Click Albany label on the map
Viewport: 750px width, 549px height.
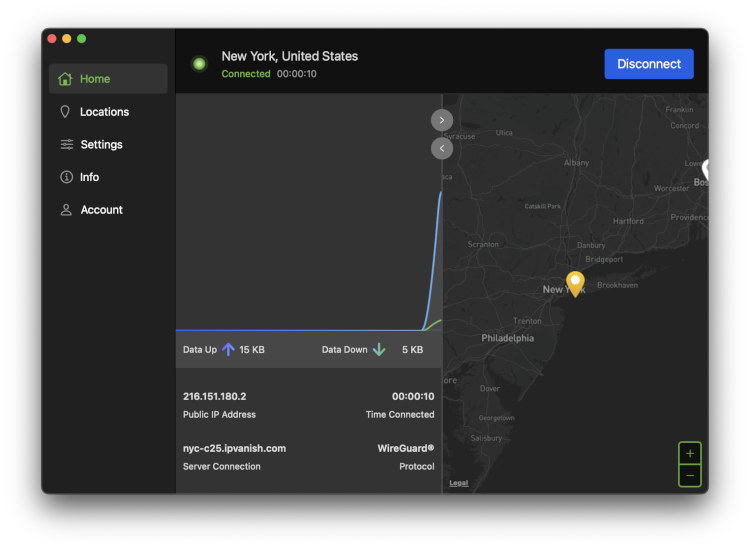pos(576,163)
